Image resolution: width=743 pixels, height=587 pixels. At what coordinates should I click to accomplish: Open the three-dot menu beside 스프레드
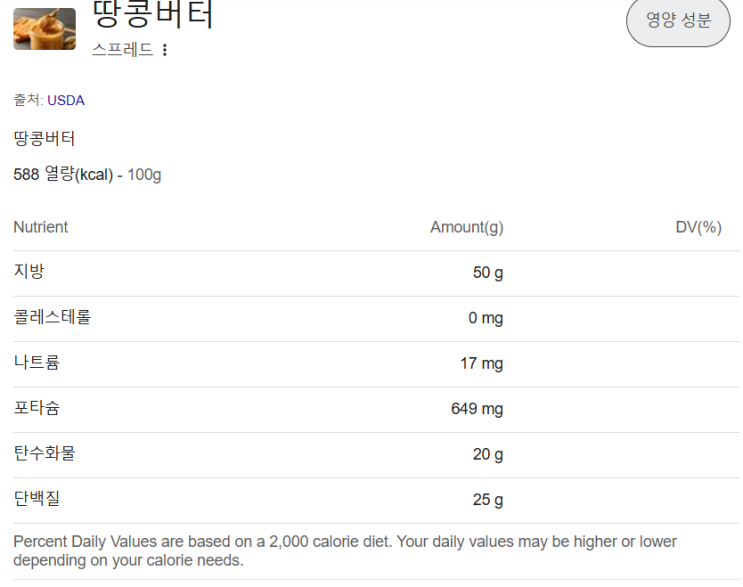[165, 50]
